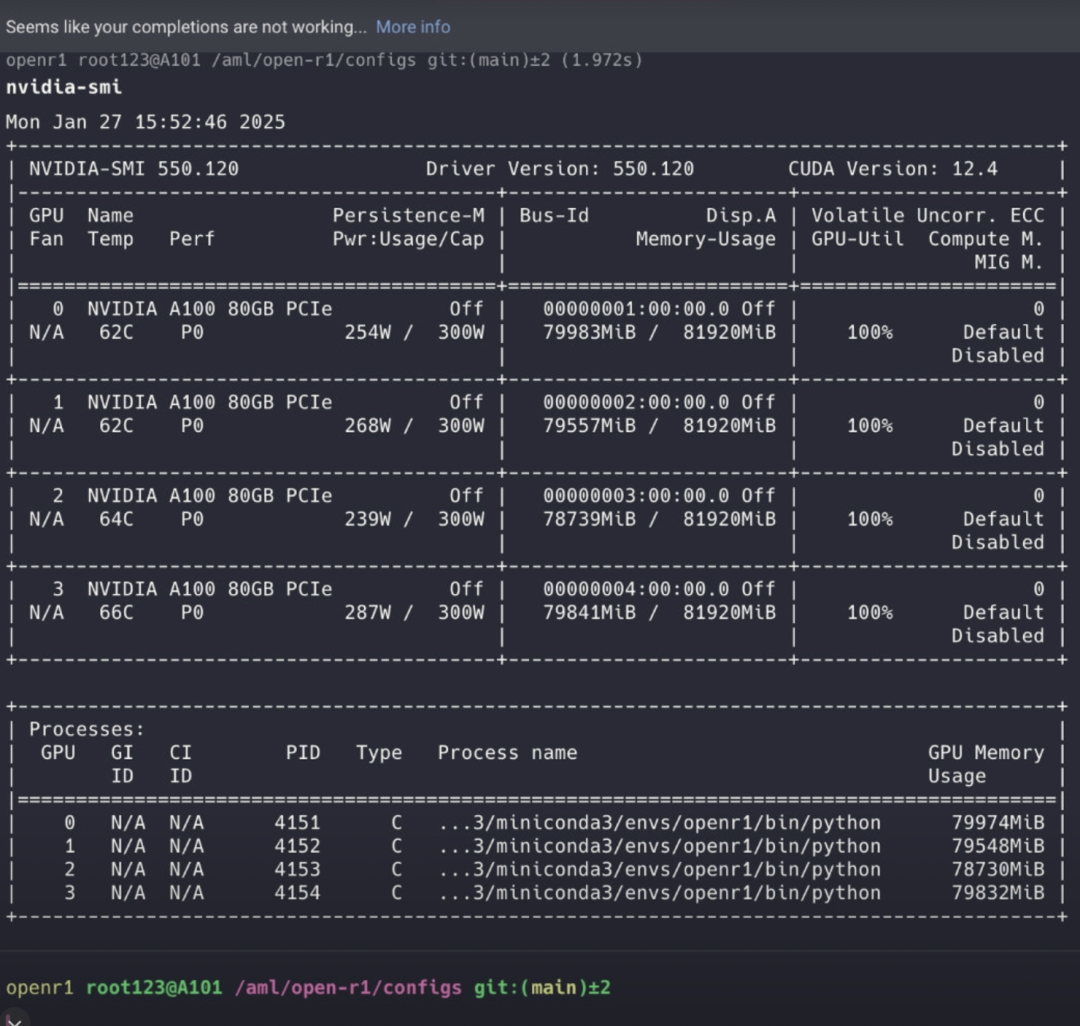Screen dimensions: 1080x1026
Task: Click process memory '79548MiB'
Action: 998,846
